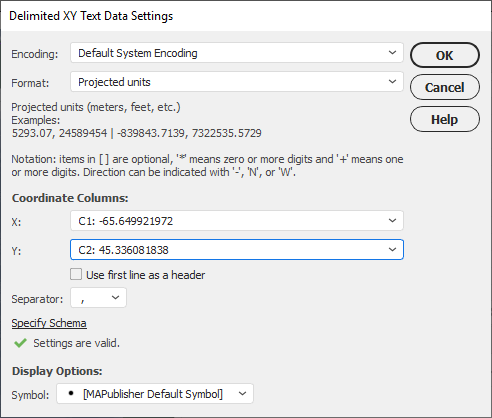Click the 'Settings are valid.' status text
The image size is (492, 418).
[x=76, y=343]
